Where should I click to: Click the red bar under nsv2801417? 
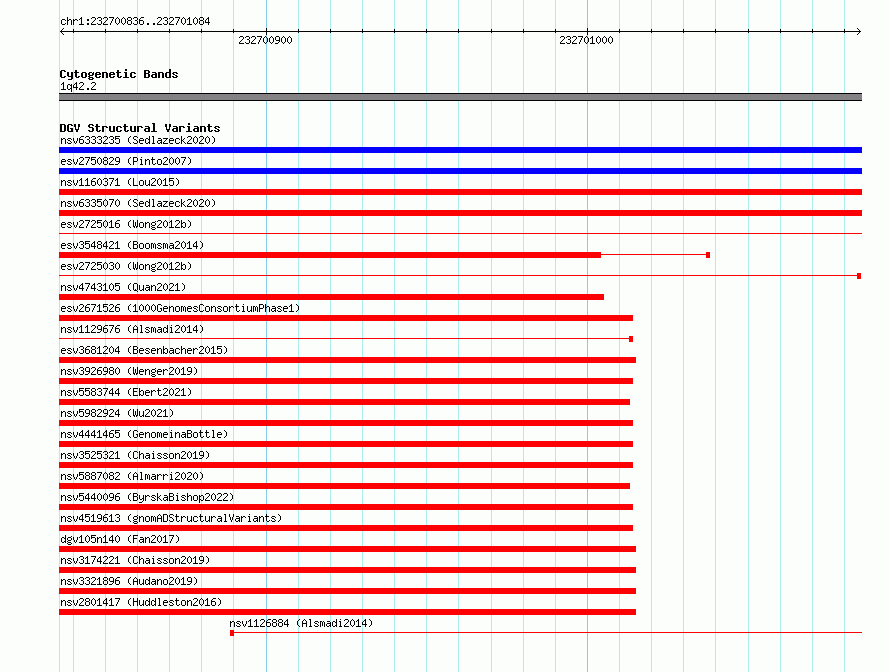(x=347, y=612)
